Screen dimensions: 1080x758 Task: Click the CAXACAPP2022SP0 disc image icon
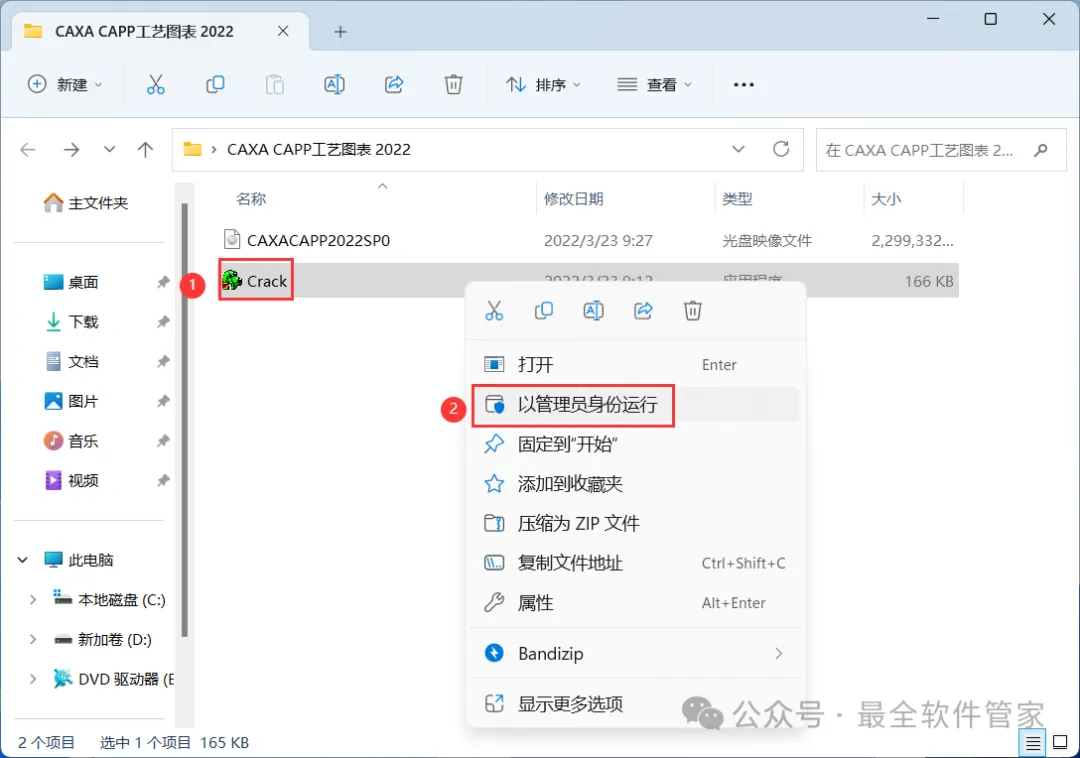pos(232,240)
